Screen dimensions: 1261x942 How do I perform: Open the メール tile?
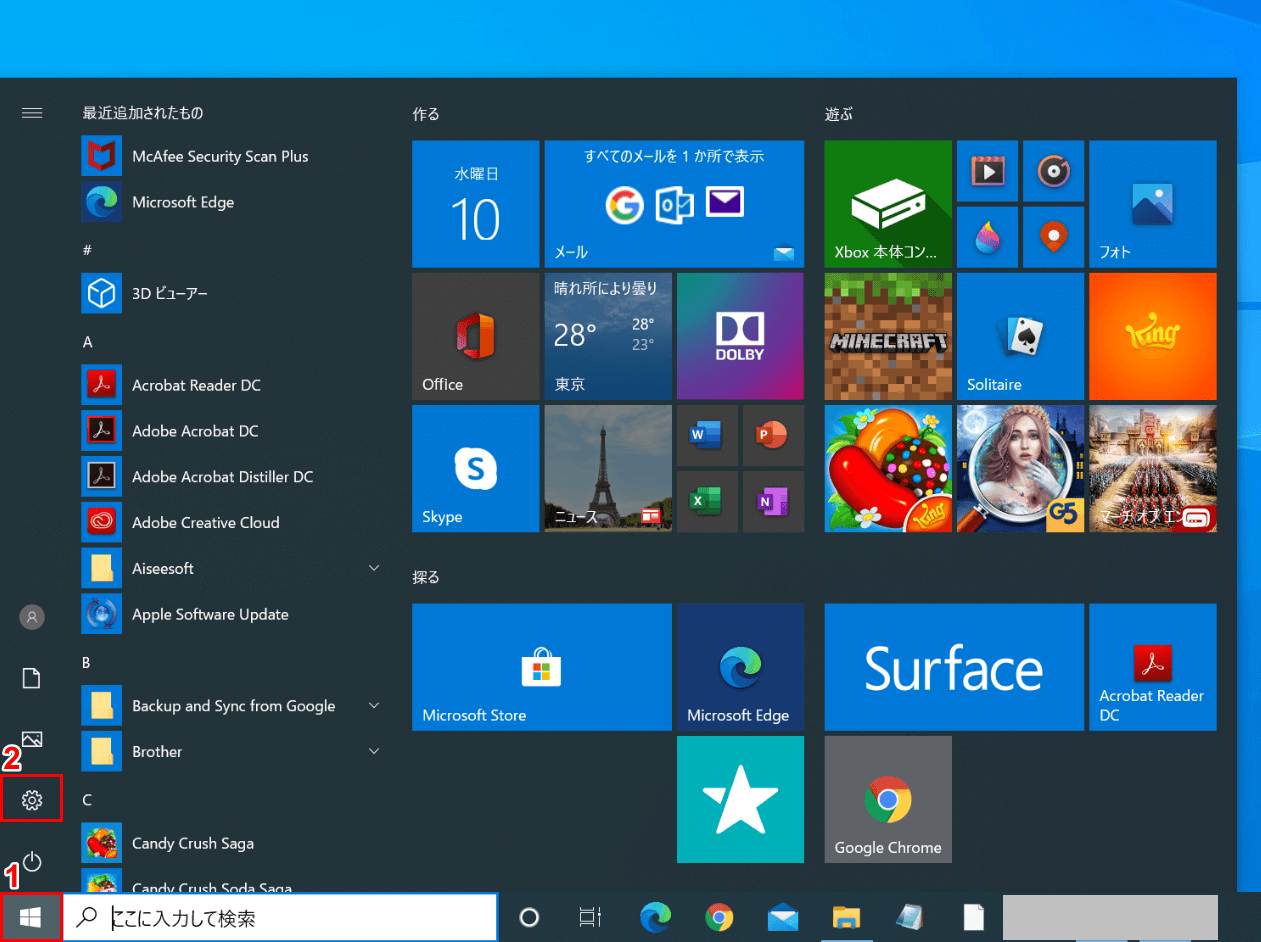[x=674, y=204]
